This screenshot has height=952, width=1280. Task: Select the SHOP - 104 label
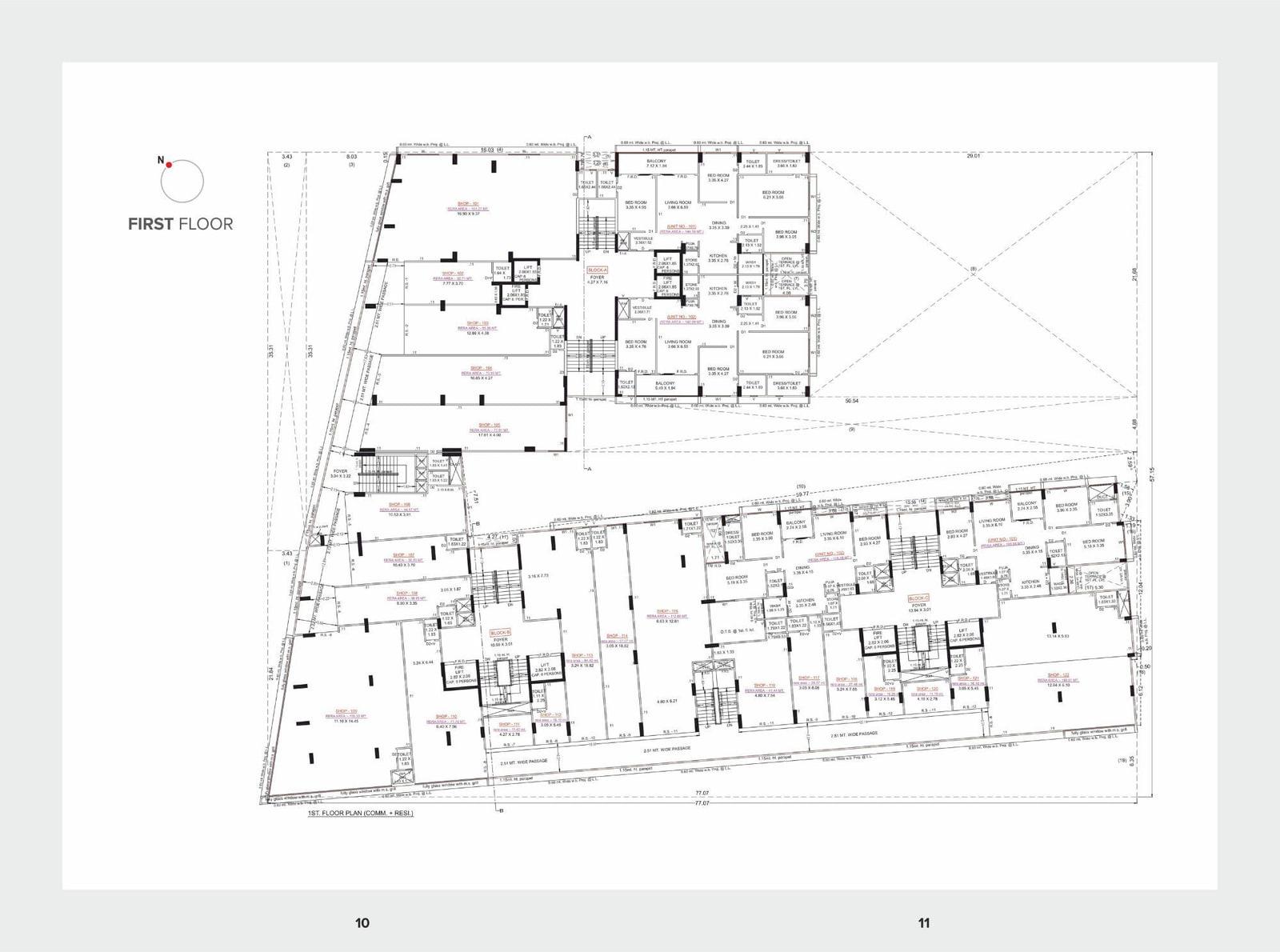point(482,368)
